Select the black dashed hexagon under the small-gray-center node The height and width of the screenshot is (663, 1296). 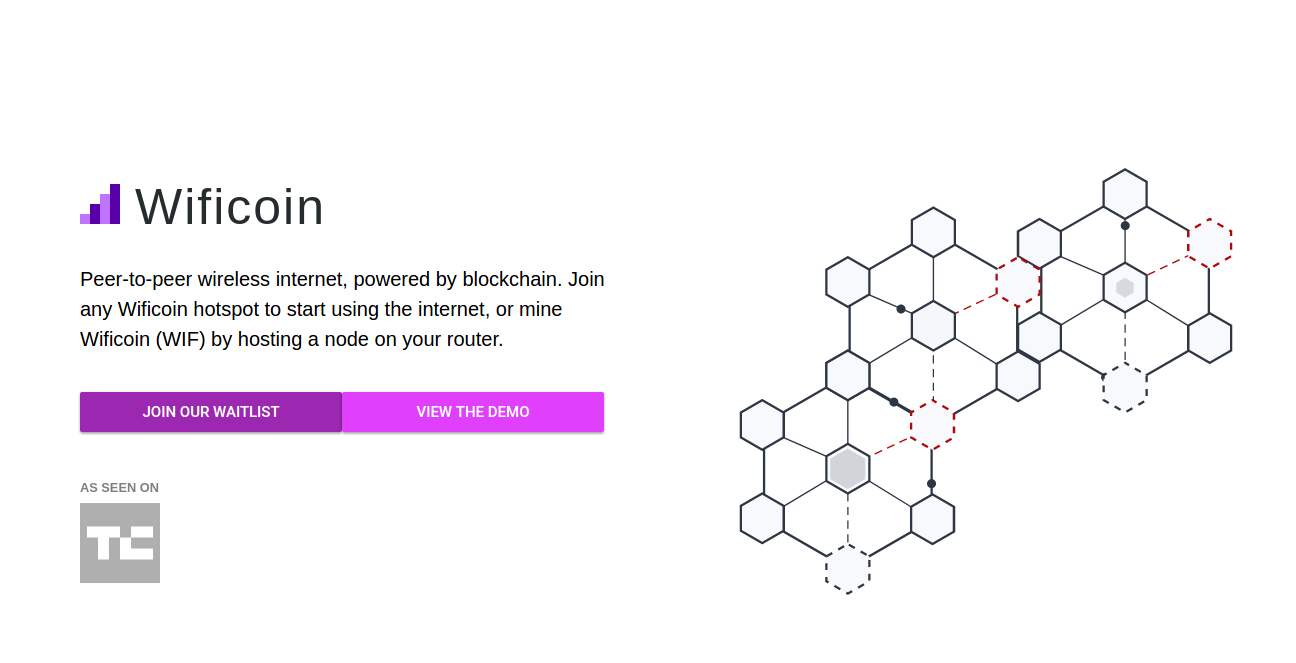[1125, 387]
